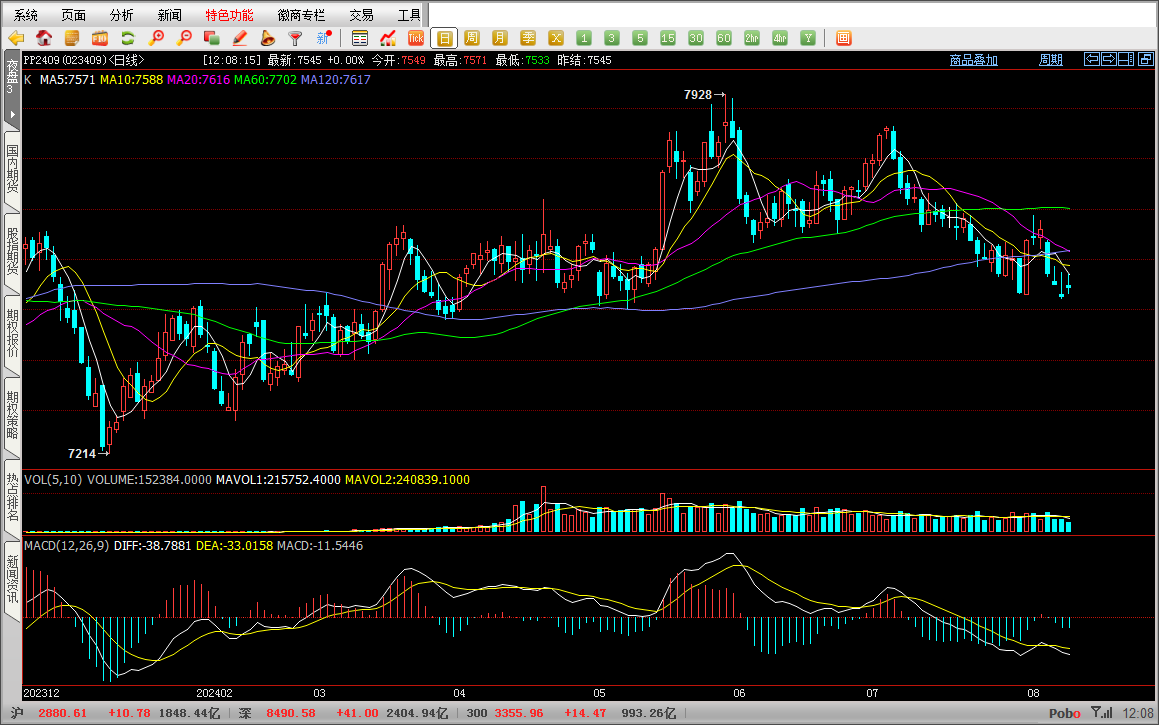Open the 特色功能 menu
The image size is (1159, 725).
(x=229, y=15)
